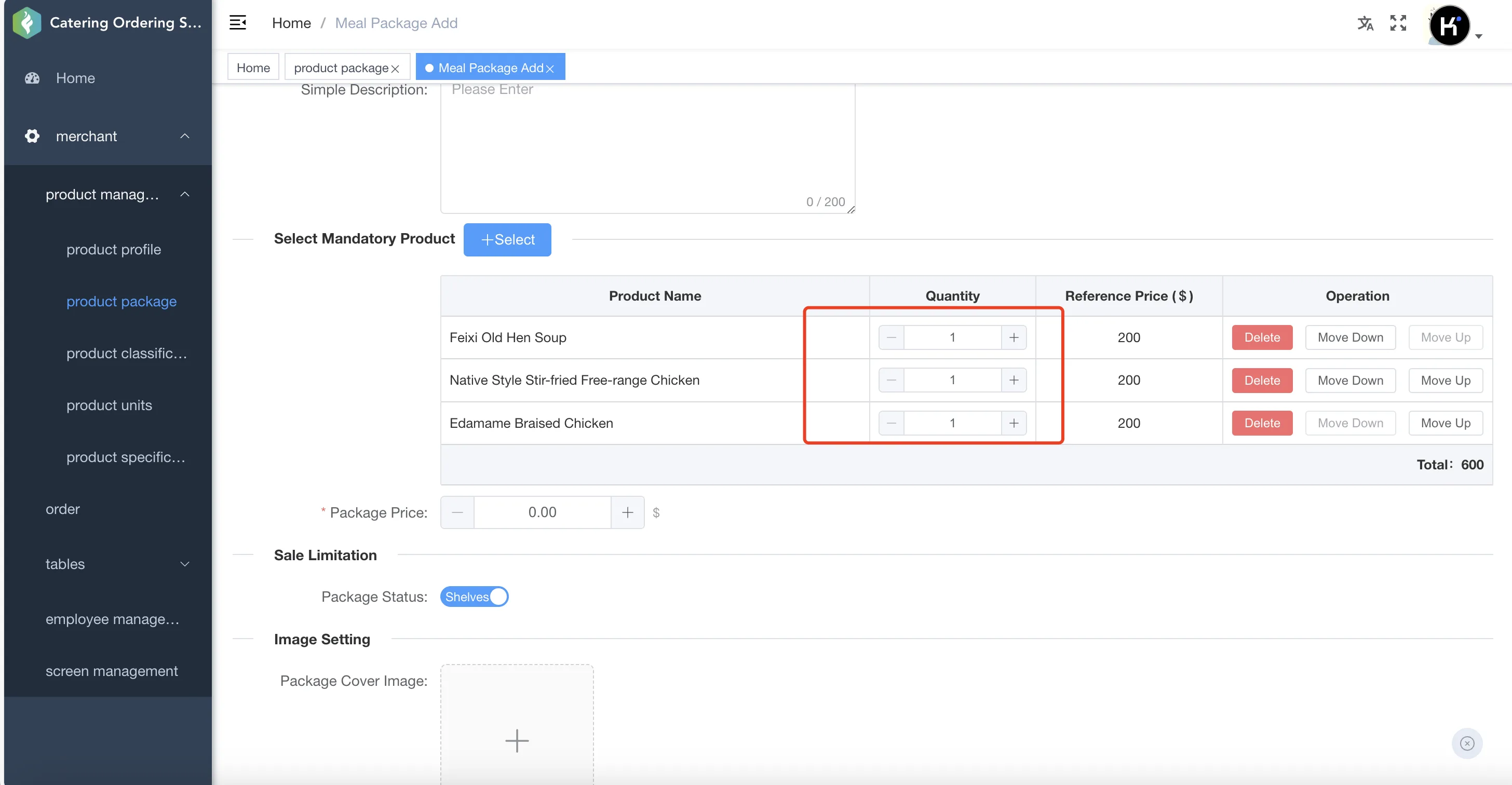Viewport: 1512px width, 785px height.
Task: Expand the tables submenu chevron
Action: coord(185,564)
